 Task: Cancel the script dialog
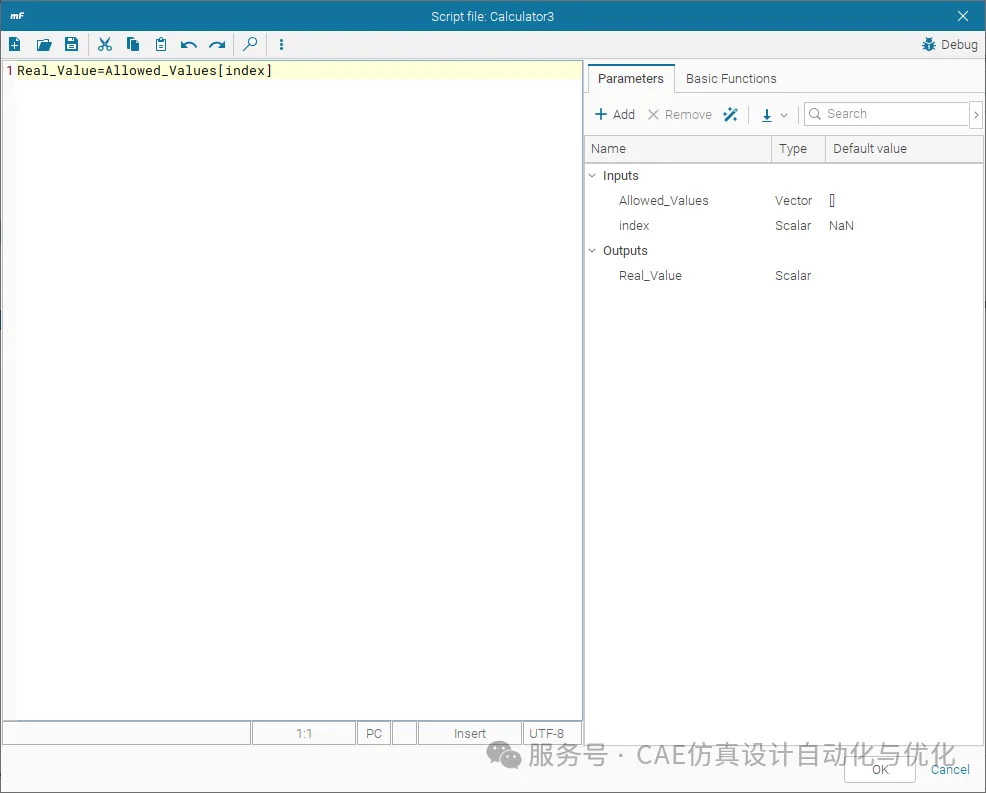[950, 770]
